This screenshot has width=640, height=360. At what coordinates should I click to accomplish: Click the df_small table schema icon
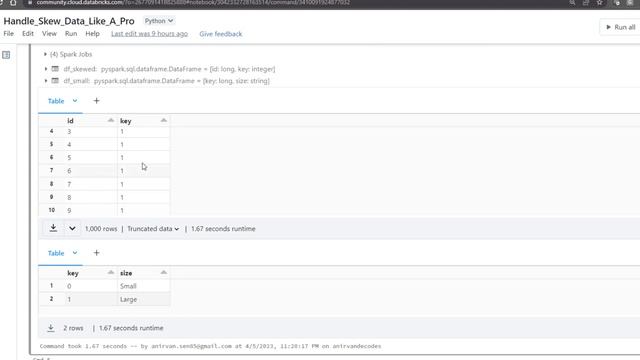pyautogui.click(x=55, y=81)
